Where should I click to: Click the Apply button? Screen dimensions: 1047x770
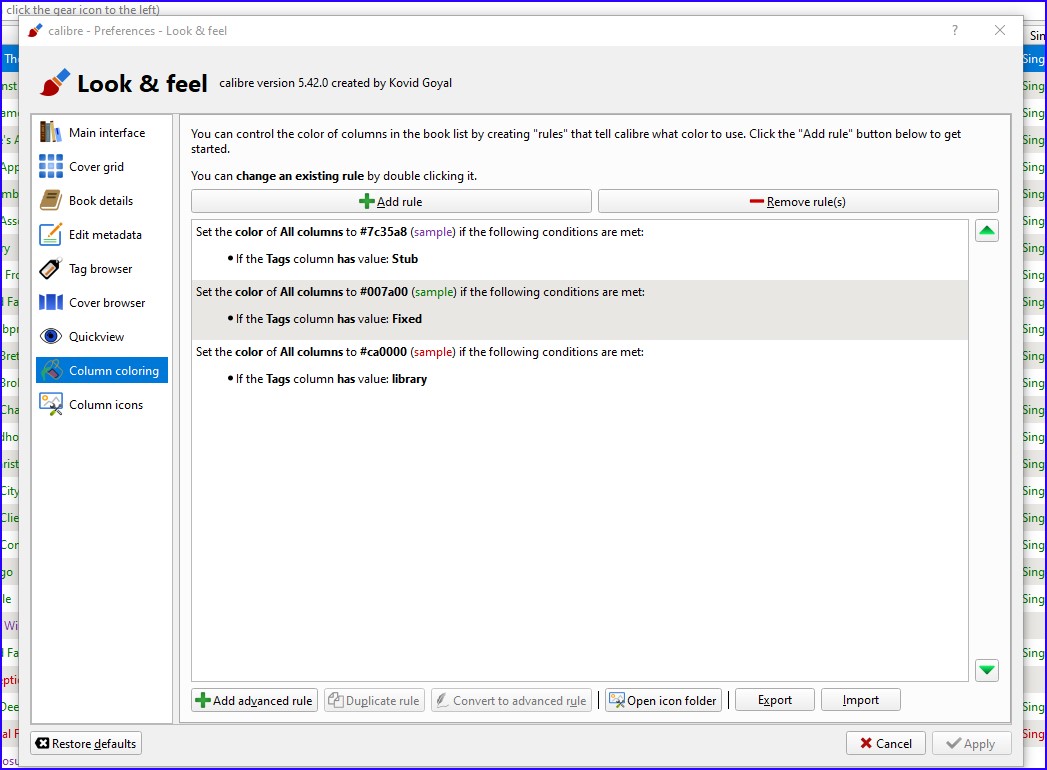[x=972, y=743]
